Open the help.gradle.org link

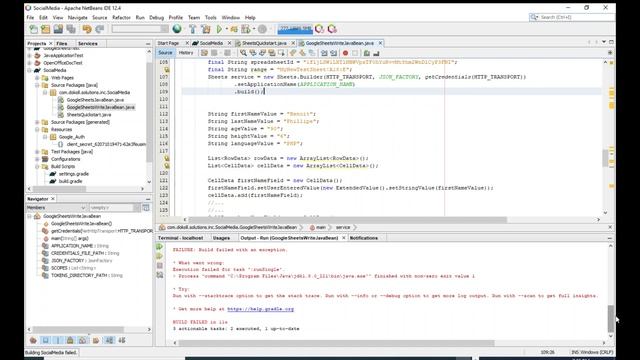(x=260, y=309)
